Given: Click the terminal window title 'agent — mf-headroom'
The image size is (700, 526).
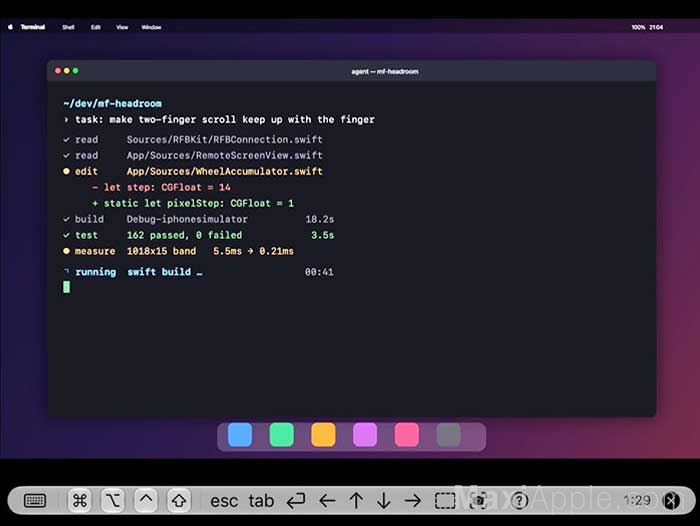Looking at the screenshot, I should point(385,71).
